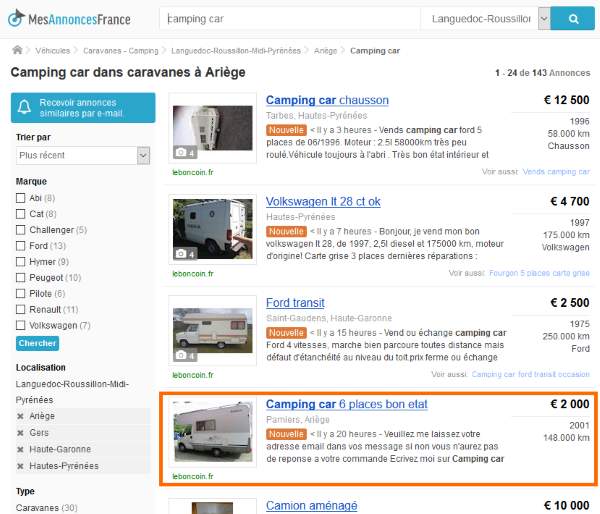Click leboncoin.fr under Volkswagen listing
The image size is (600, 514).
tap(192, 274)
